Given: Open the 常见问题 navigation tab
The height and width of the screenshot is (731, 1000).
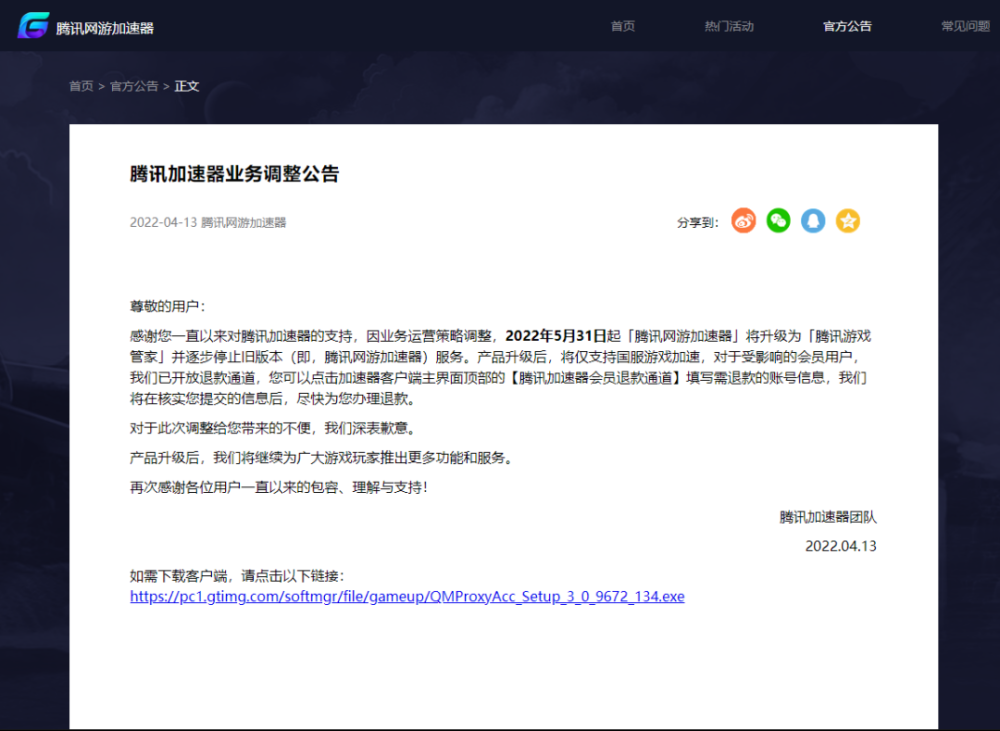Looking at the screenshot, I should (x=966, y=26).
